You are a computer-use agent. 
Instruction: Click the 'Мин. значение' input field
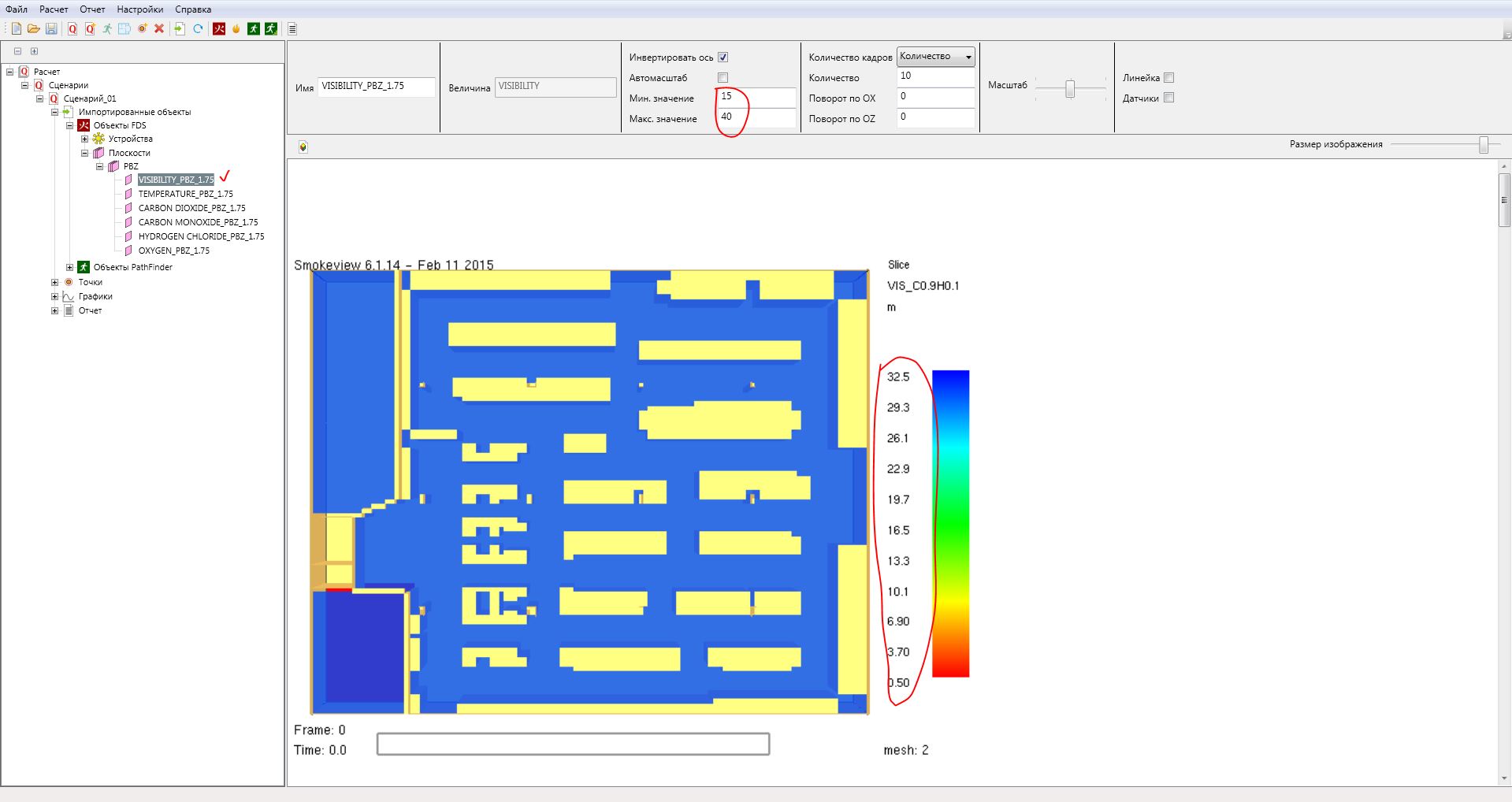tap(757, 97)
